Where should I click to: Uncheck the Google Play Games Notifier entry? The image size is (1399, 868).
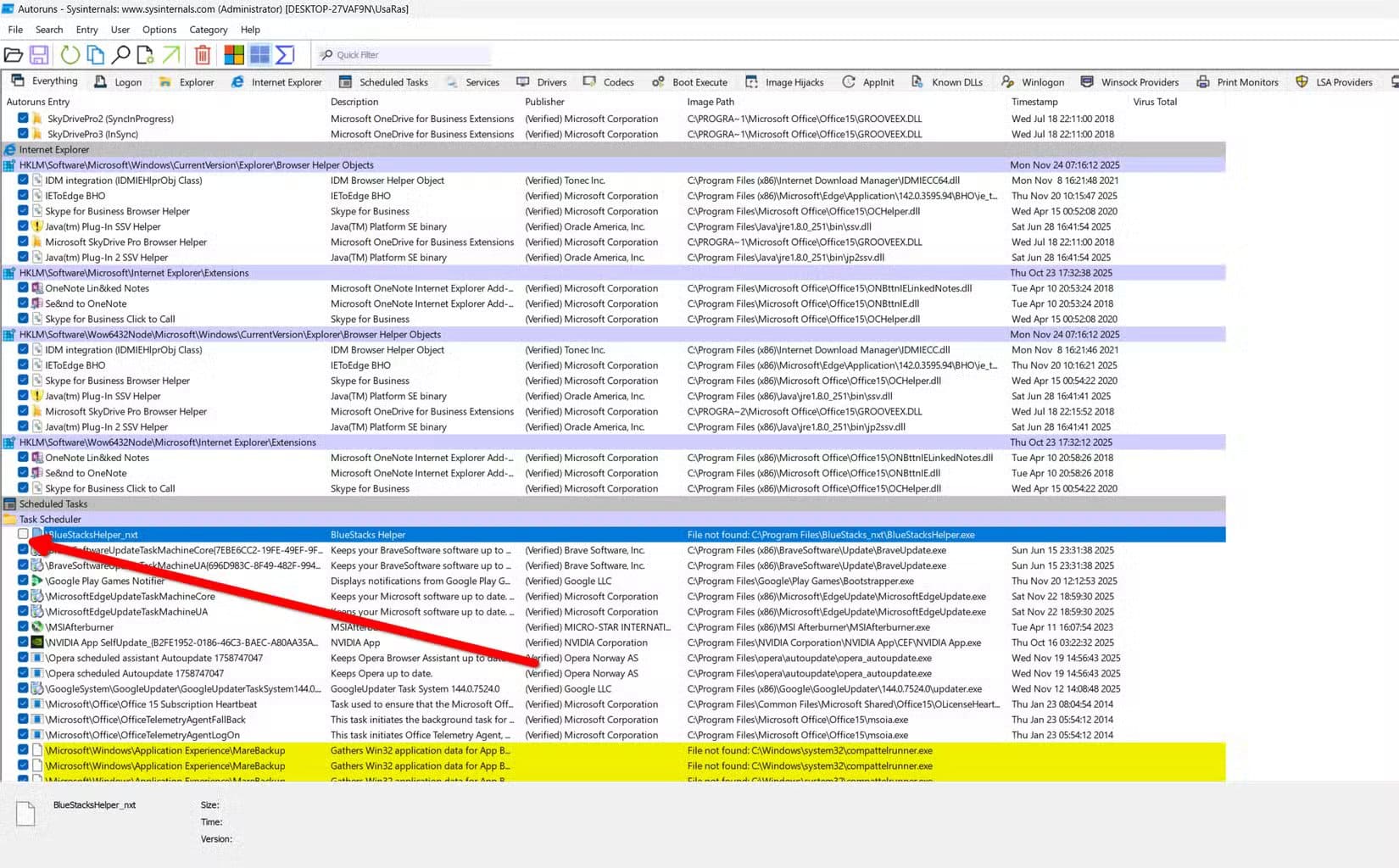click(x=22, y=581)
